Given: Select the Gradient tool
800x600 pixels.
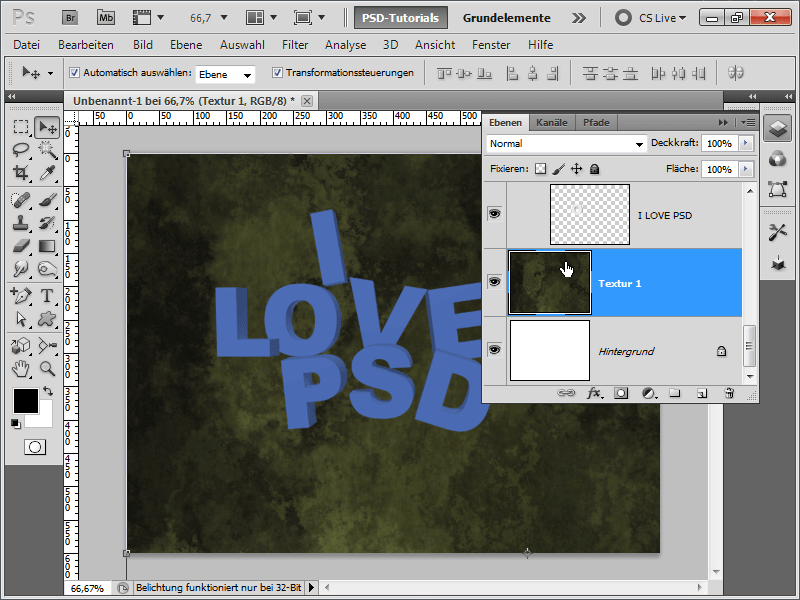Looking at the screenshot, I should tap(47, 246).
